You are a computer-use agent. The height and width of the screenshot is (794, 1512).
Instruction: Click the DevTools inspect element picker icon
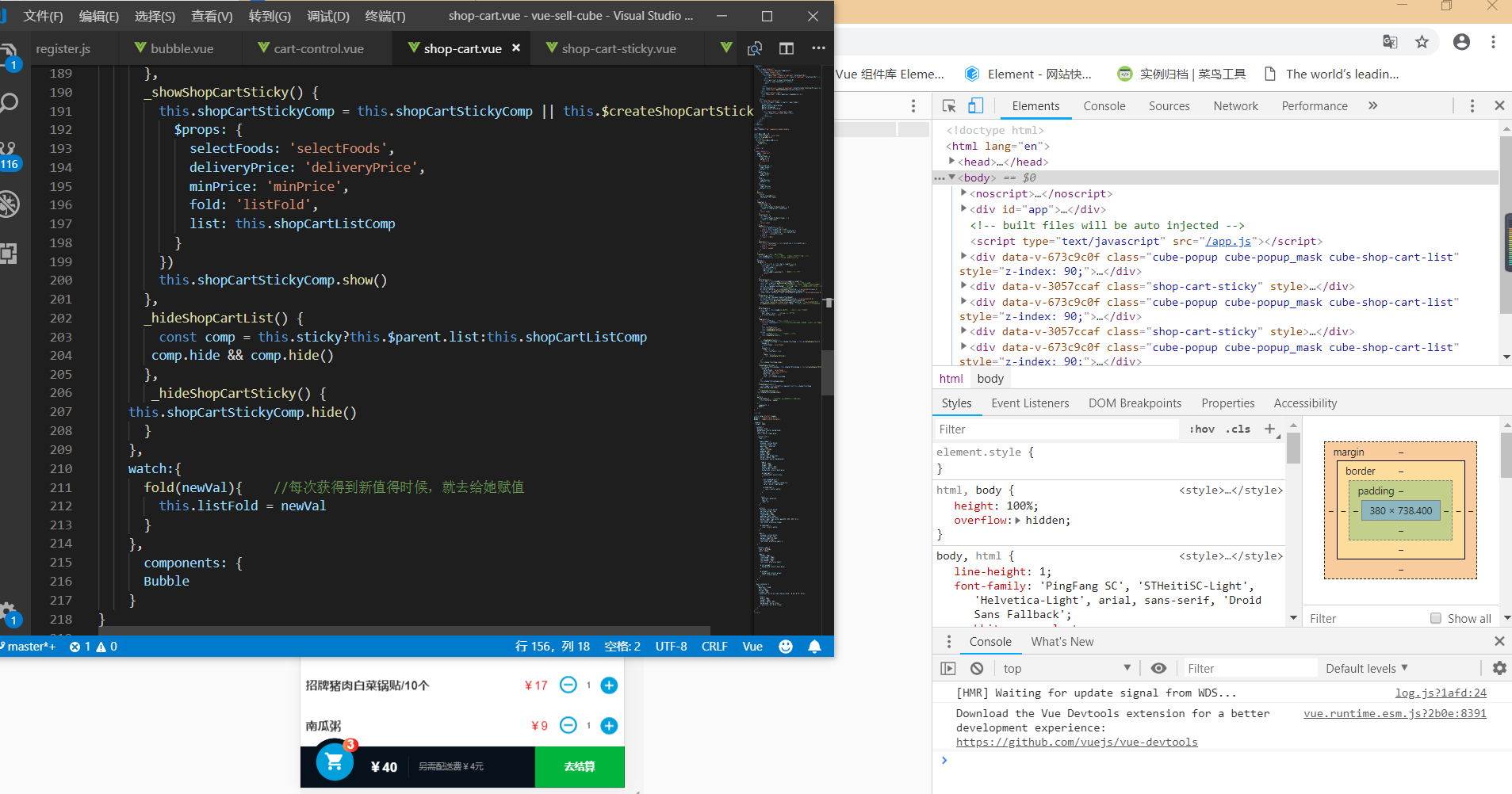click(949, 106)
